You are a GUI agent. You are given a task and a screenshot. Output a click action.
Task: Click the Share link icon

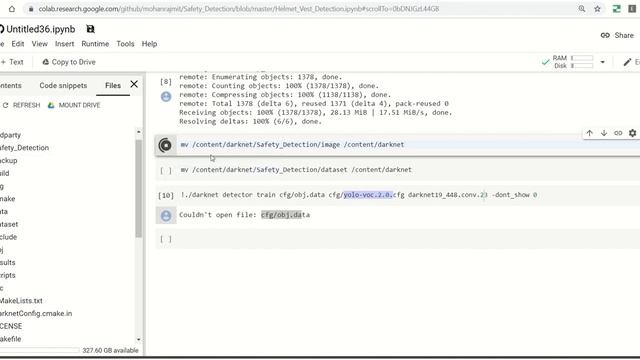click(605, 35)
